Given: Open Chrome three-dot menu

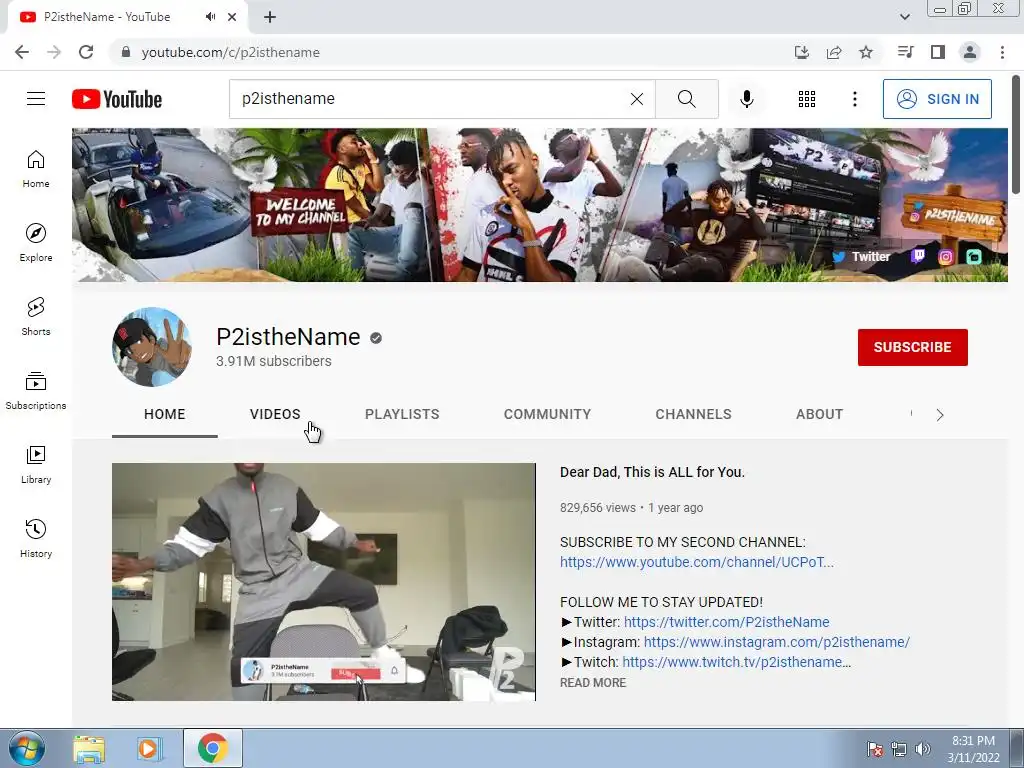Looking at the screenshot, I should 1002,52.
